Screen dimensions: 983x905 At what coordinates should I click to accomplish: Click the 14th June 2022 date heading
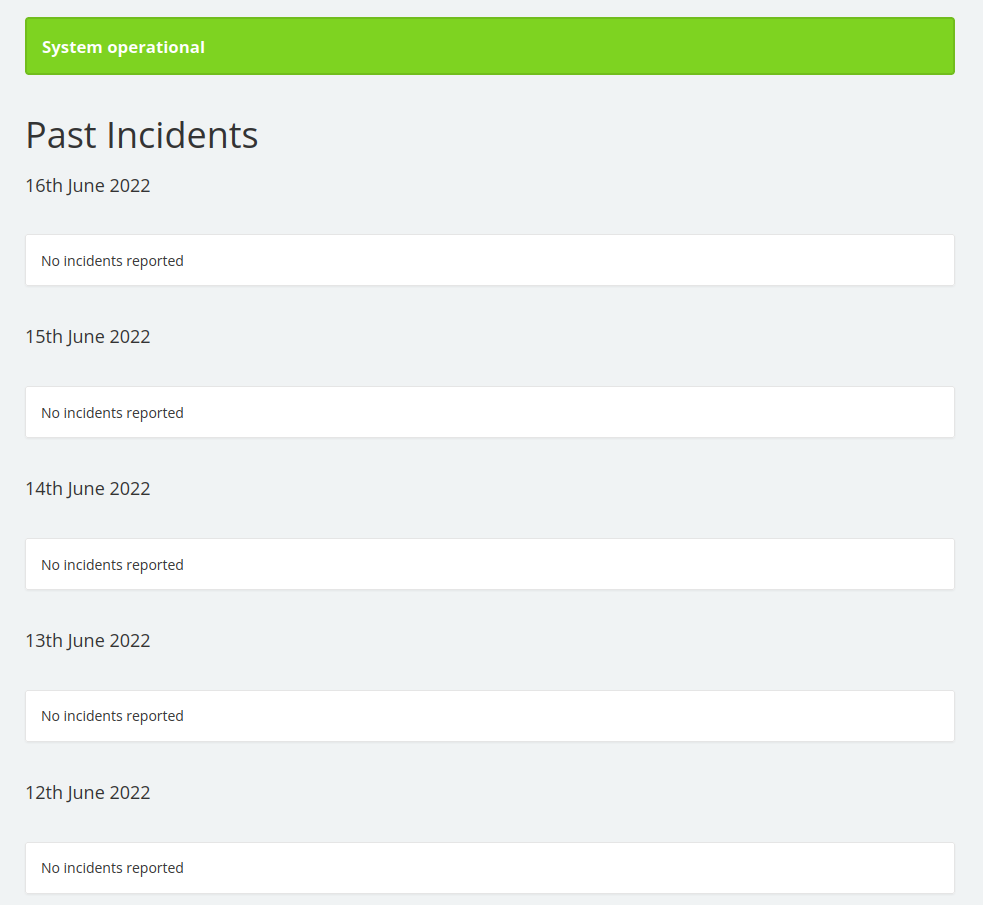(88, 489)
